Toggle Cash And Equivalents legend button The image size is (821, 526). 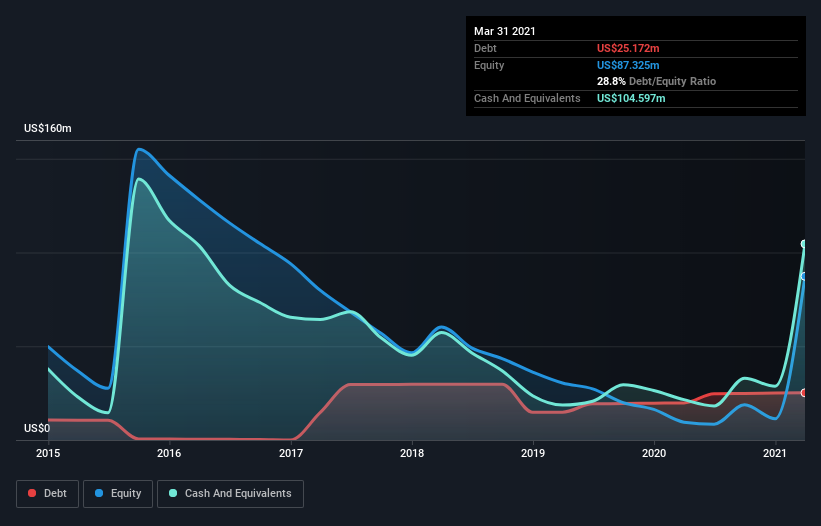tap(230, 494)
